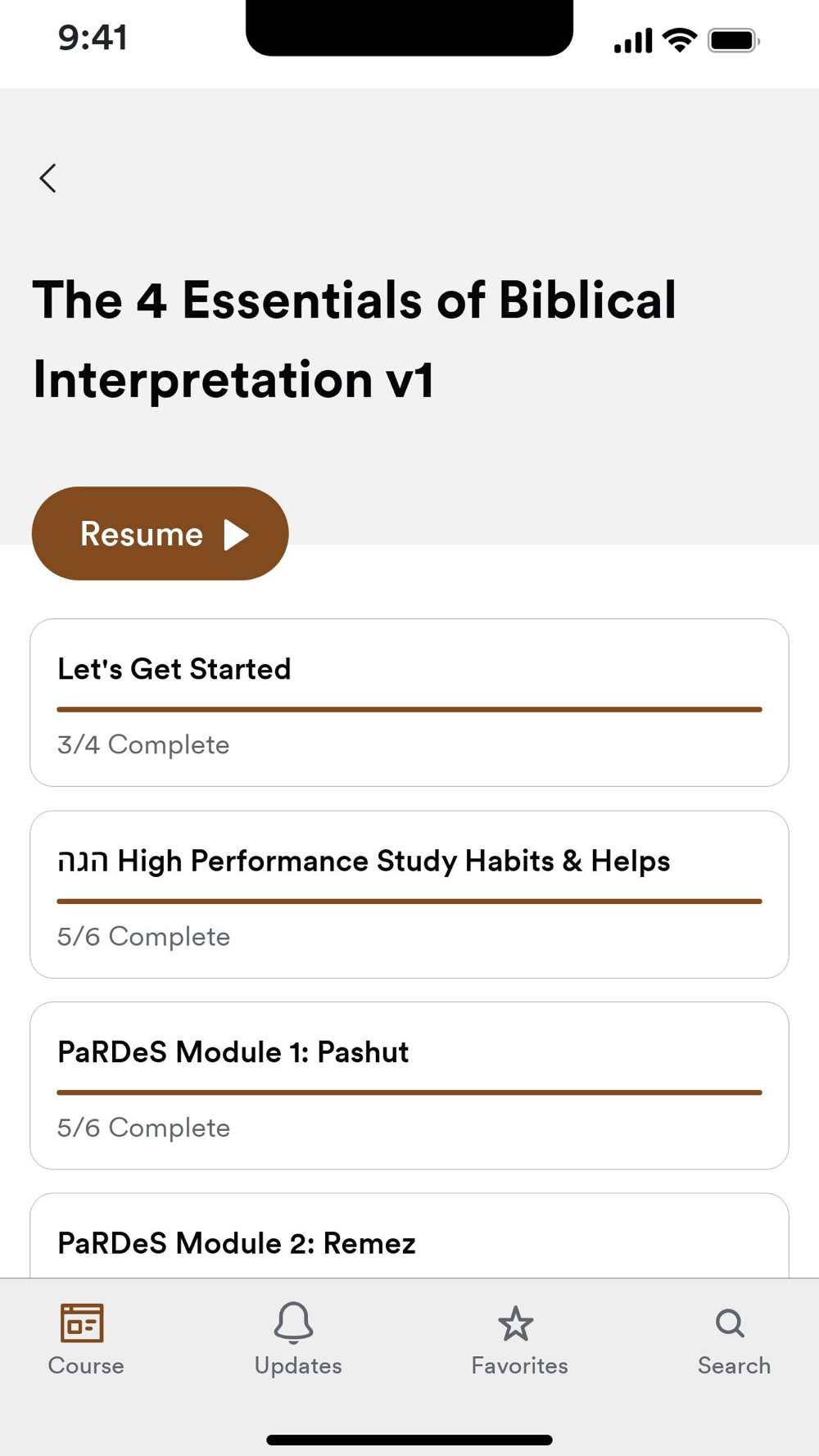This screenshot has height=1456, width=819.
Task: Open PaRDeS Module 1: Pashut
Action: pyautogui.click(x=233, y=1052)
